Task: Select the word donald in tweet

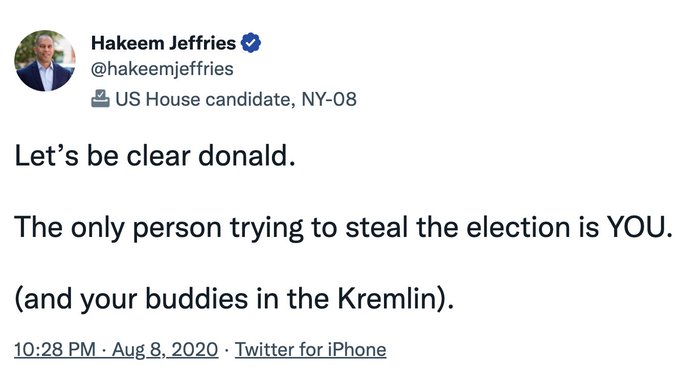Action: (244, 155)
